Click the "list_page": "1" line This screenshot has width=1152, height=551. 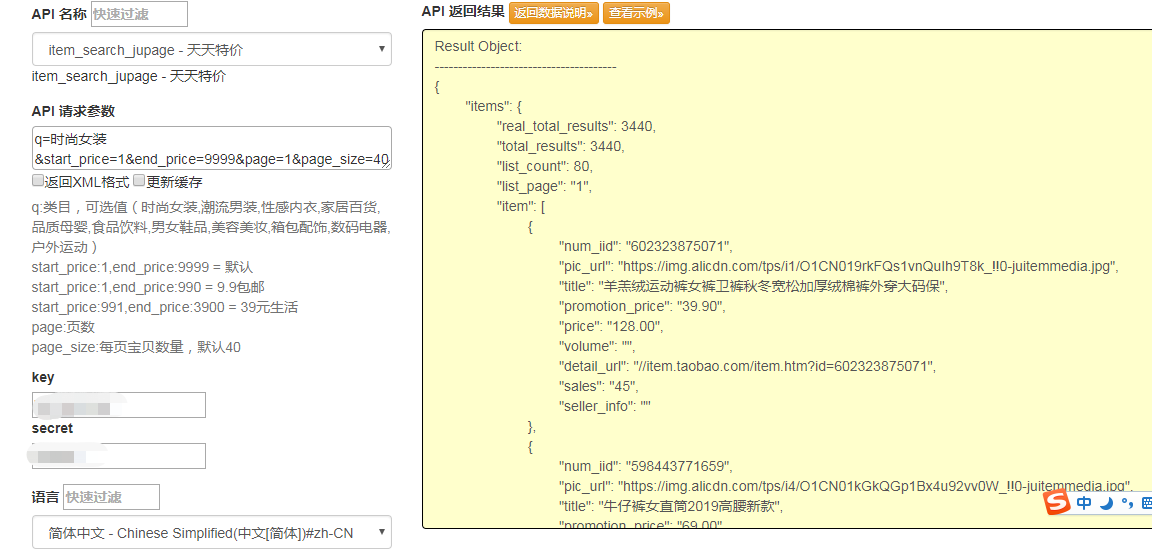[x=544, y=186]
